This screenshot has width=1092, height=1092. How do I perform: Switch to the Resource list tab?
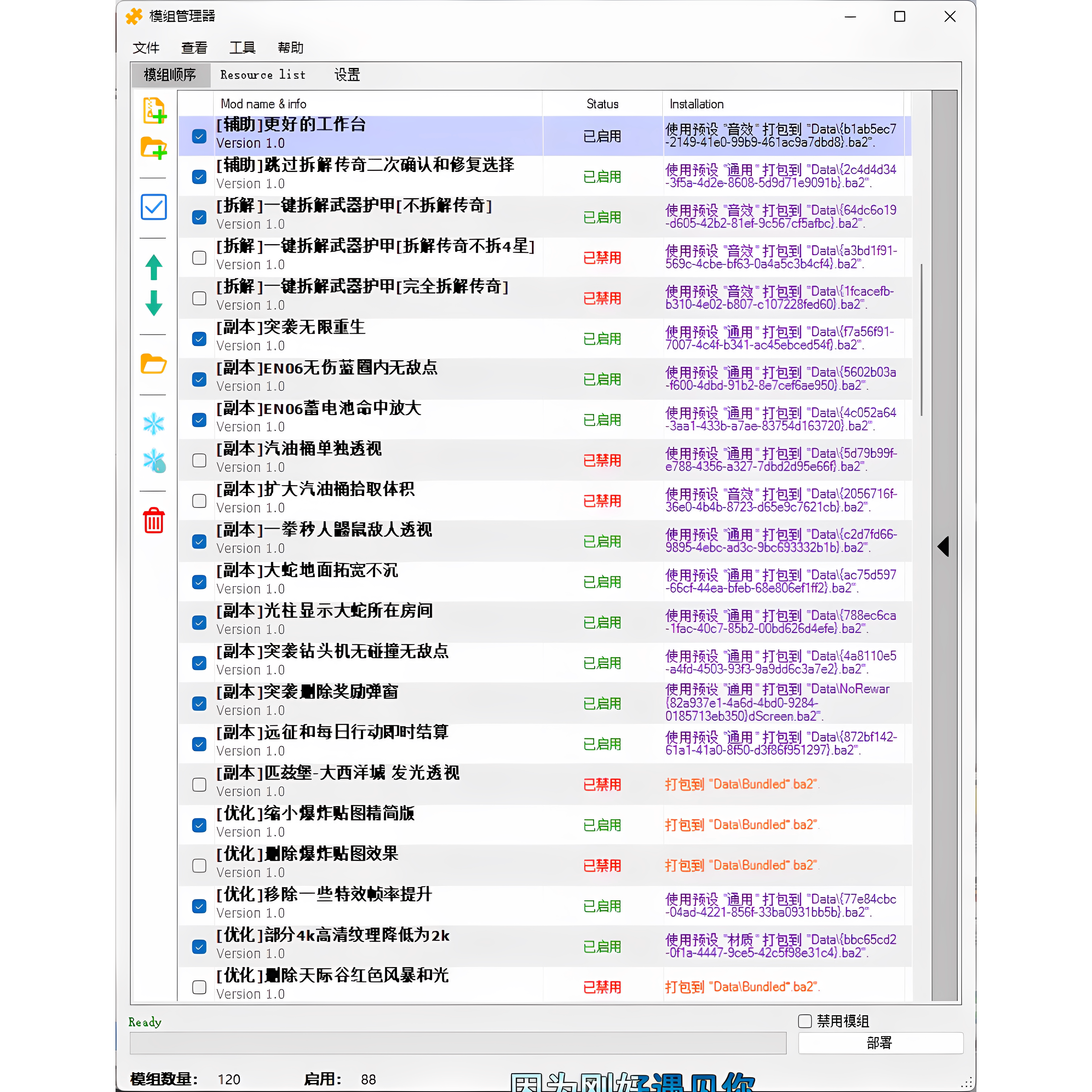click(x=263, y=74)
